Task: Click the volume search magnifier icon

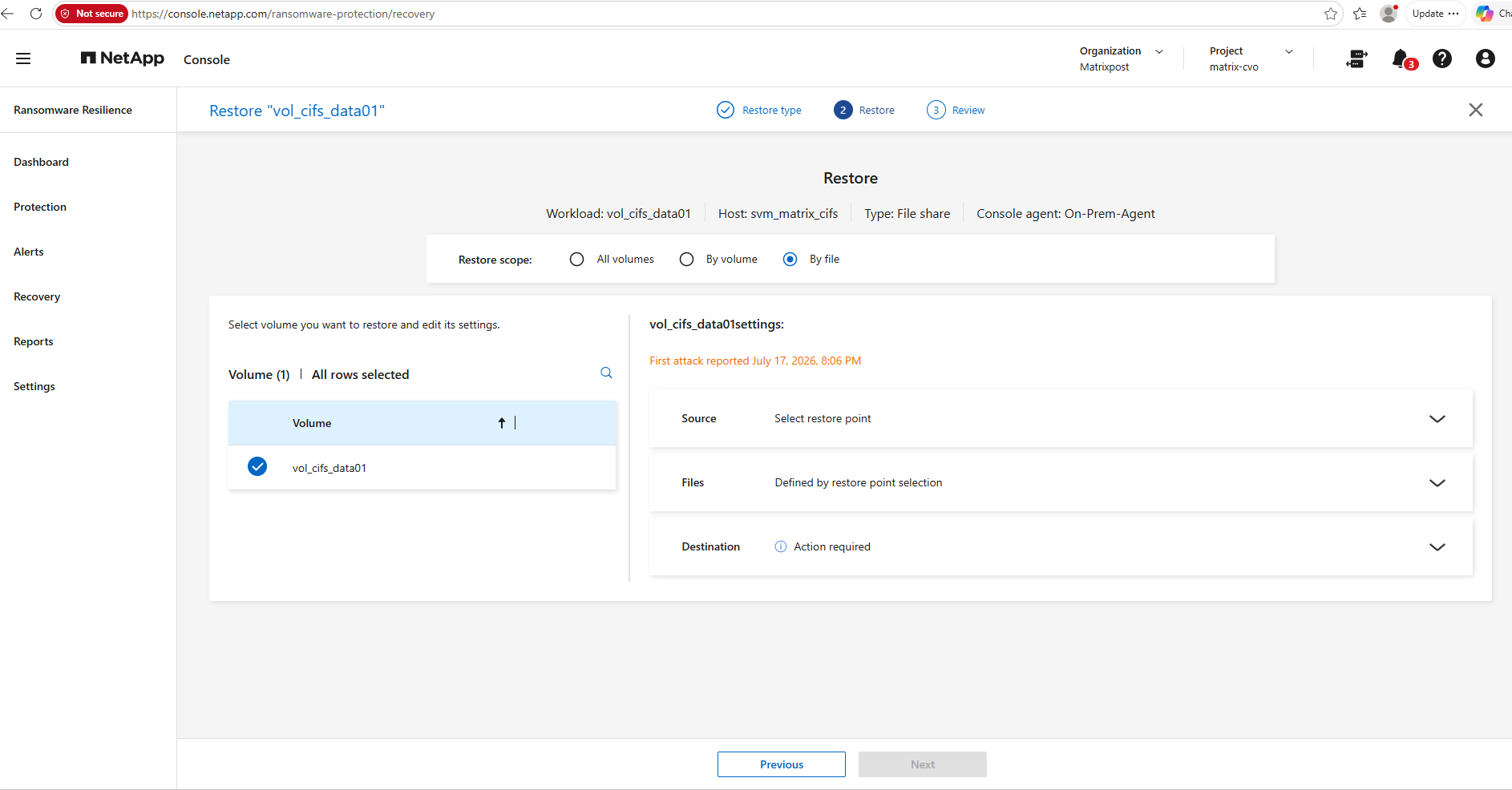Action: point(606,373)
